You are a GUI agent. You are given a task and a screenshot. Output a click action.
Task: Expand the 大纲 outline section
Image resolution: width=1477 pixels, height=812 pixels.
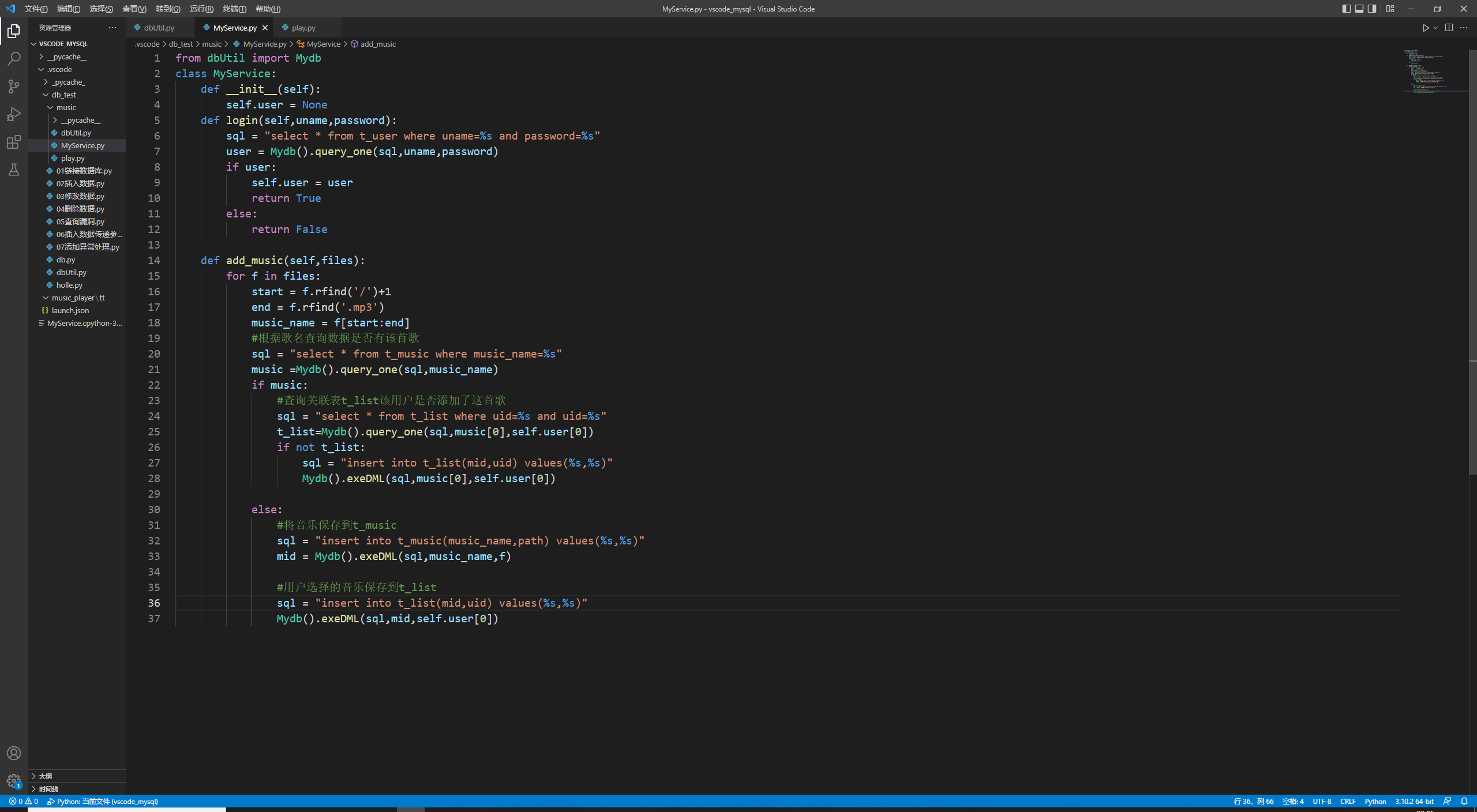point(77,776)
